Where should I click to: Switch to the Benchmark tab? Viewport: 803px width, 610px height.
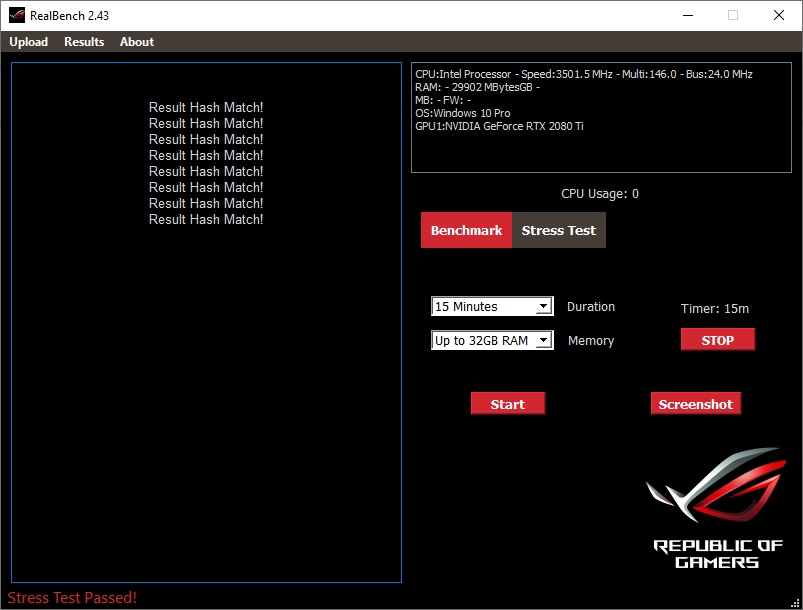(466, 230)
